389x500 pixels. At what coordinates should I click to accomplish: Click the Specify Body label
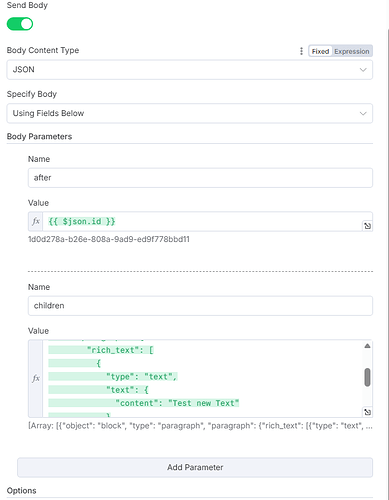tap(32, 94)
